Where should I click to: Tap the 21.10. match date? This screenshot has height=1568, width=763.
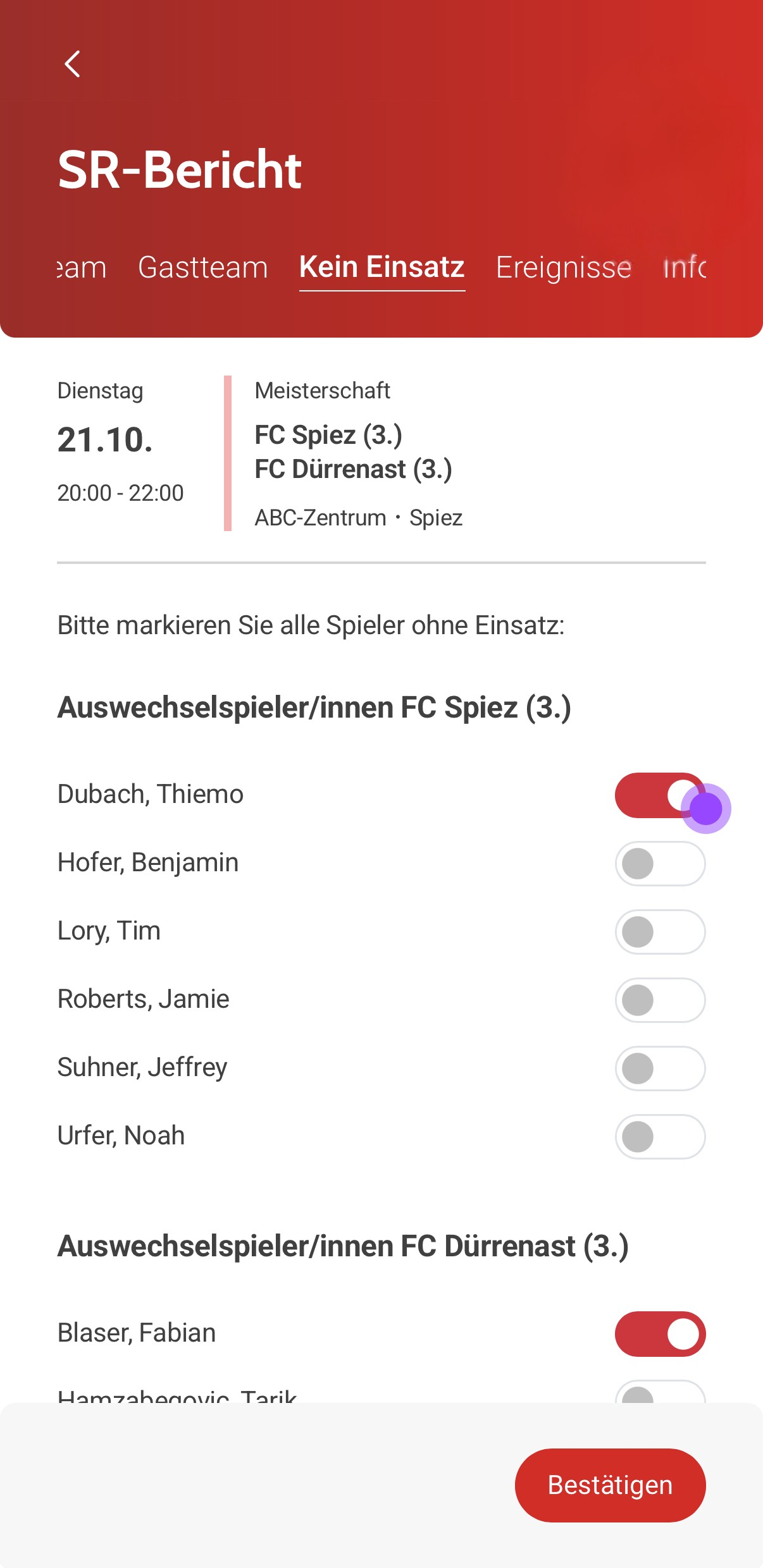[x=105, y=439]
